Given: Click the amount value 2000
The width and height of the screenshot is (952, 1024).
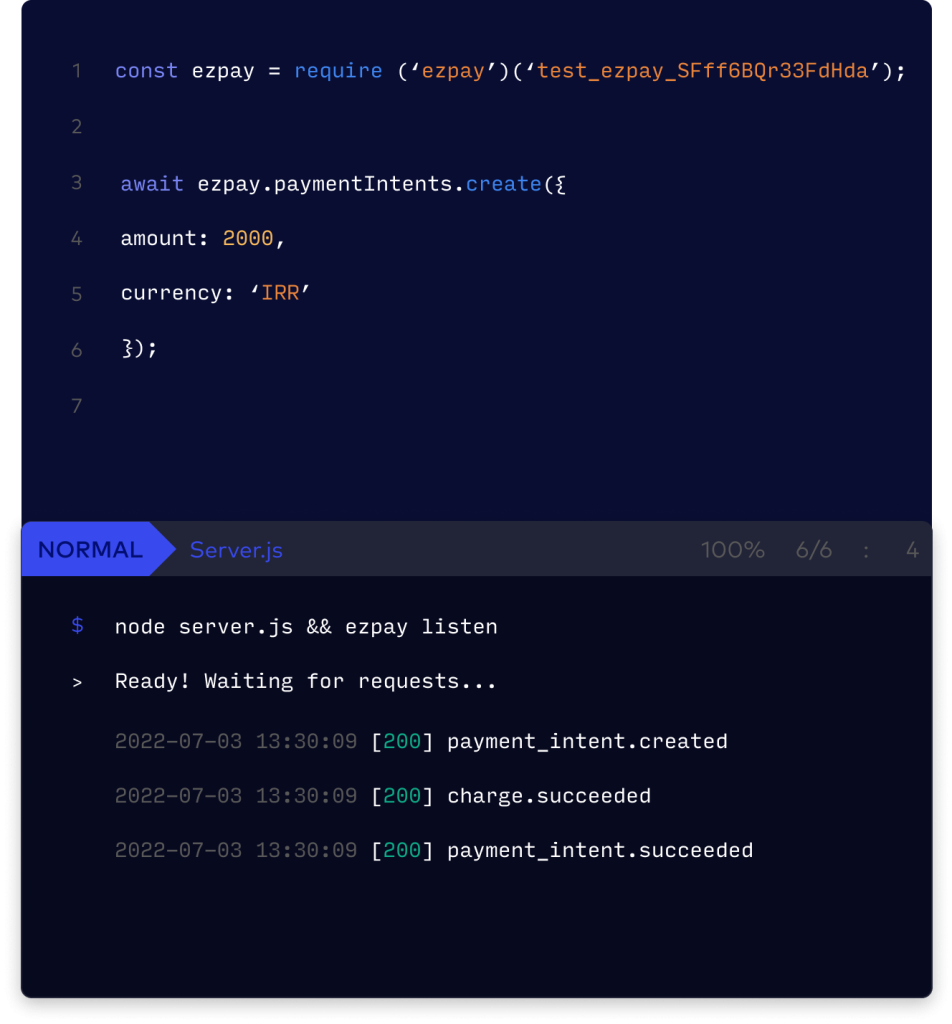Looking at the screenshot, I should pyautogui.click(x=248, y=238).
